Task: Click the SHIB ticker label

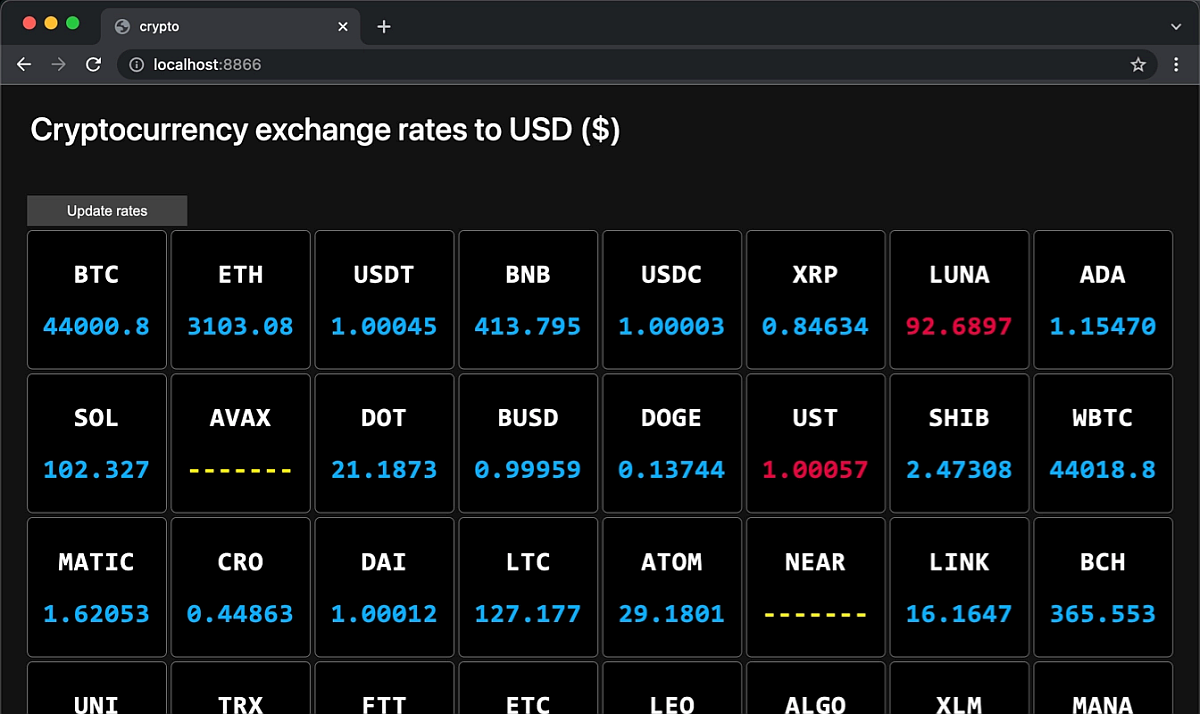Action: click(959, 419)
